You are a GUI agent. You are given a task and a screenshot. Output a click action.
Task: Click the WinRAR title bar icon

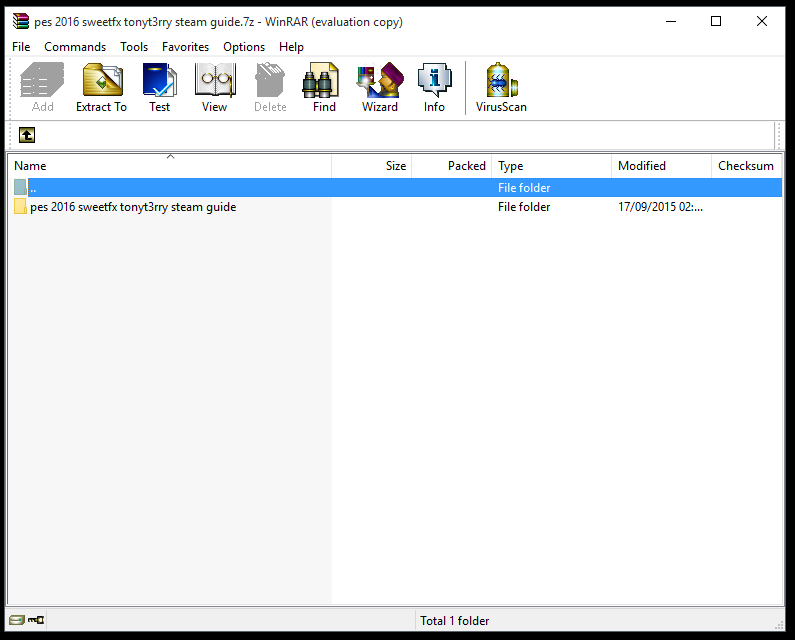coord(21,21)
